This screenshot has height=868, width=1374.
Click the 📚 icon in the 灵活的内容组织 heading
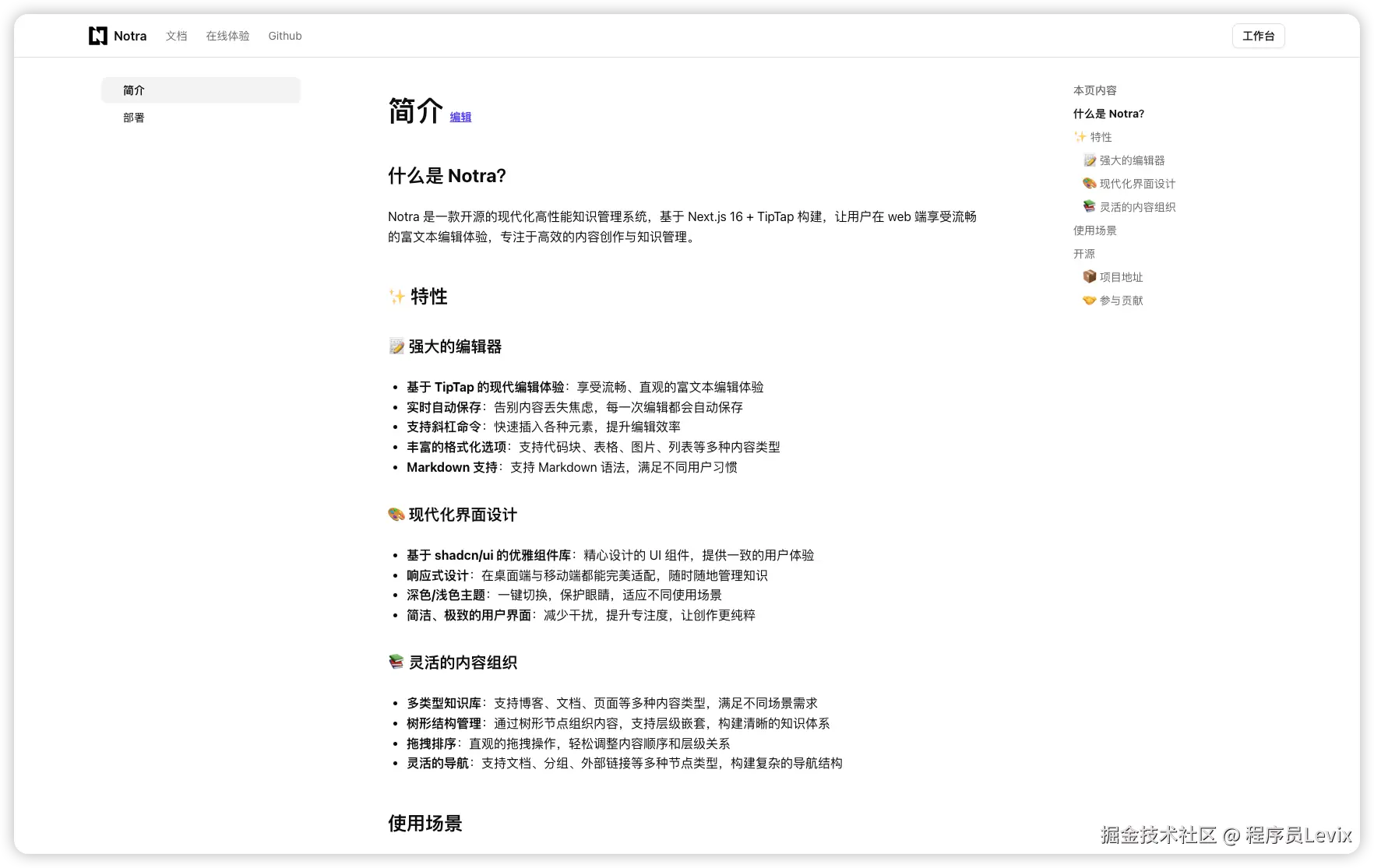coord(394,662)
